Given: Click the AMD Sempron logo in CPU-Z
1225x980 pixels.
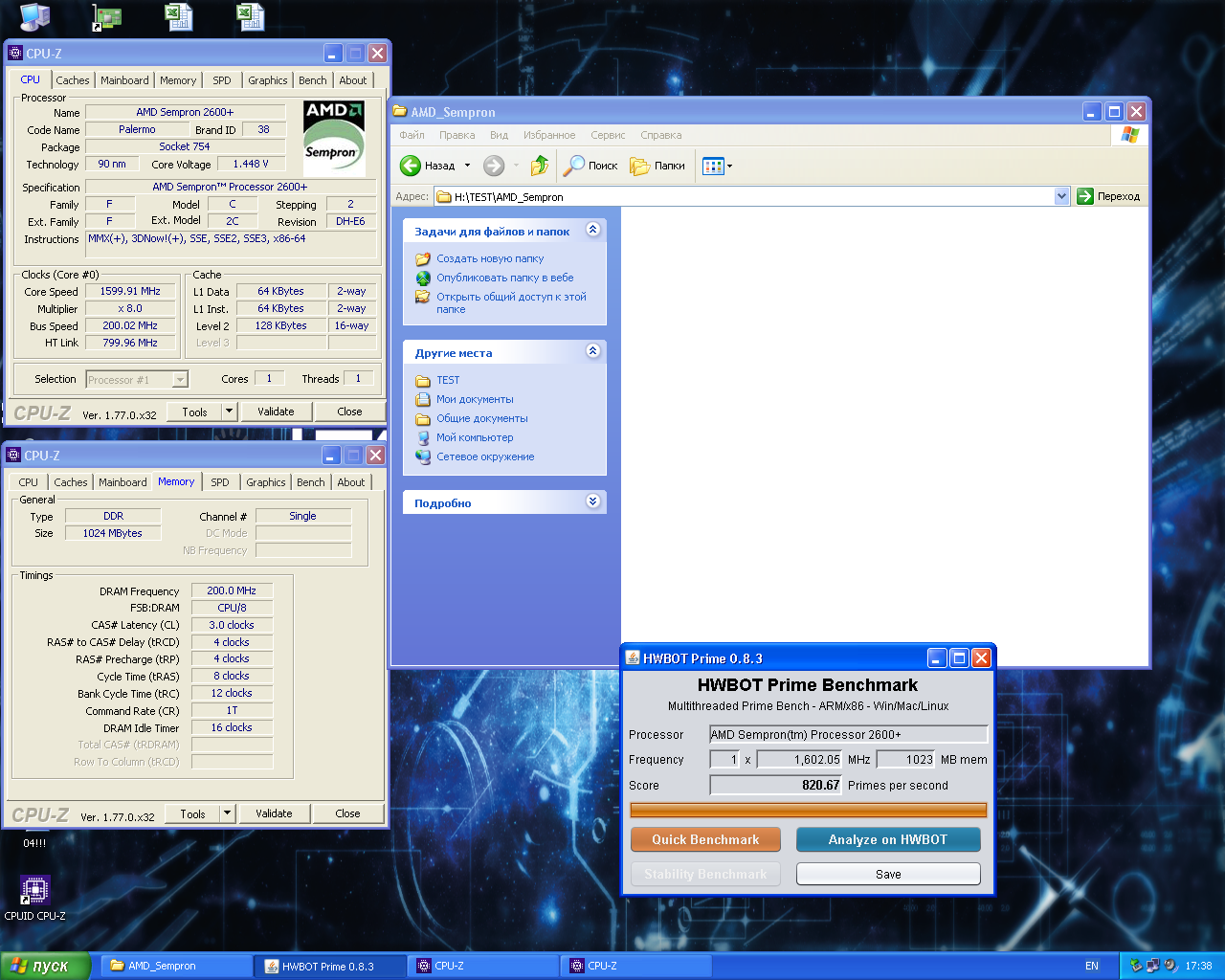Looking at the screenshot, I should [x=334, y=138].
